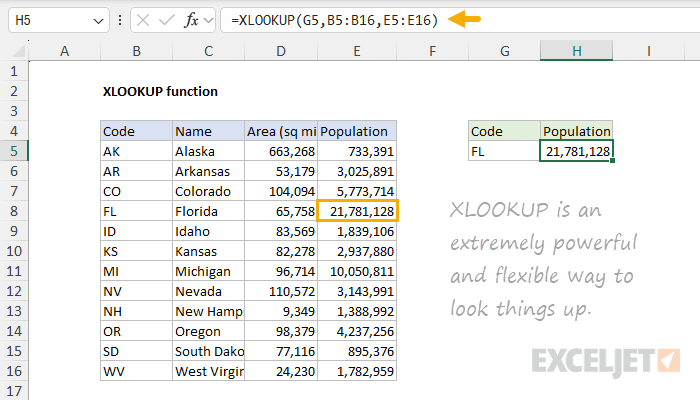Select column C header

coord(208,51)
